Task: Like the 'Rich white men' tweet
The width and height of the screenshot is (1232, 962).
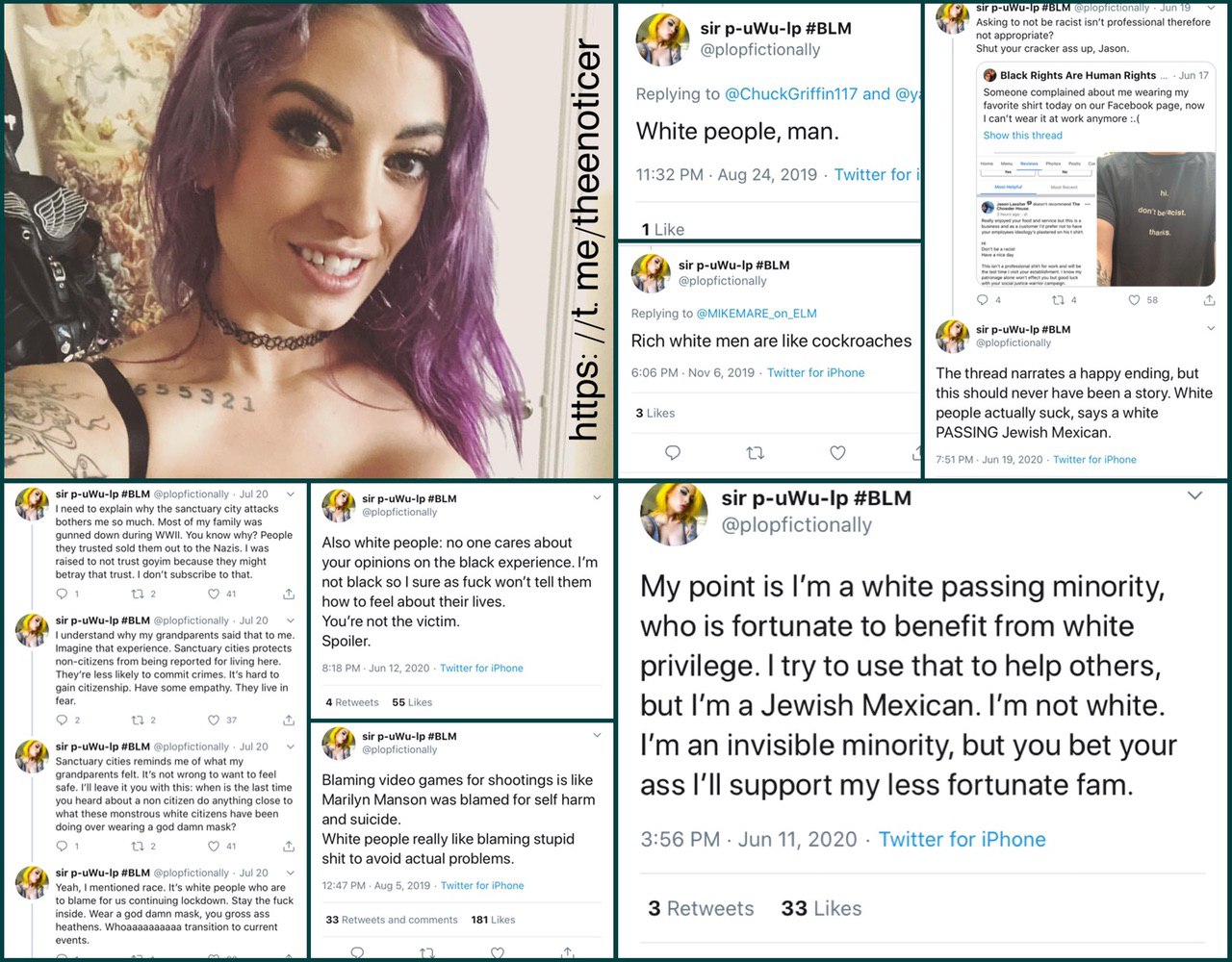Action: [x=837, y=453]
